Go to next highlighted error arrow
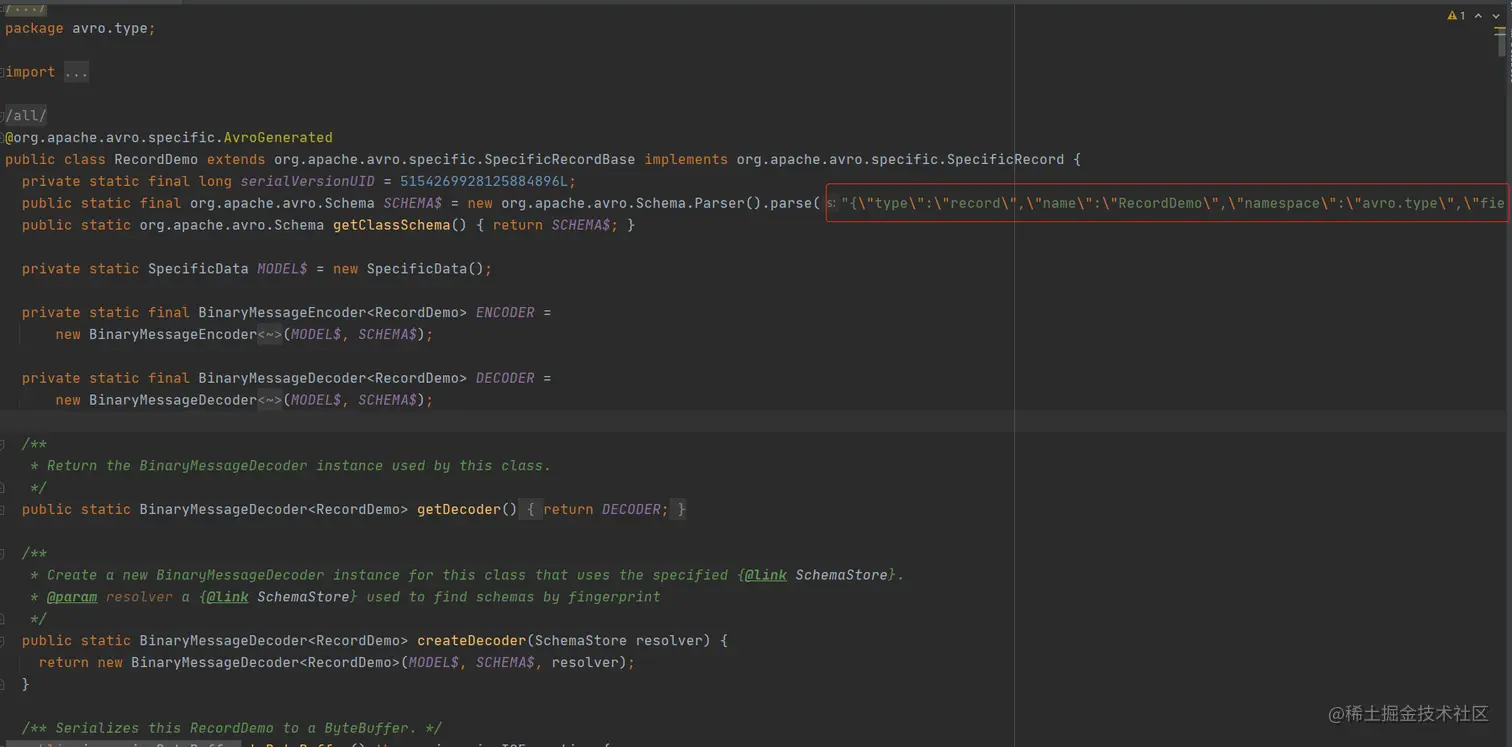 coord(1494,16)
